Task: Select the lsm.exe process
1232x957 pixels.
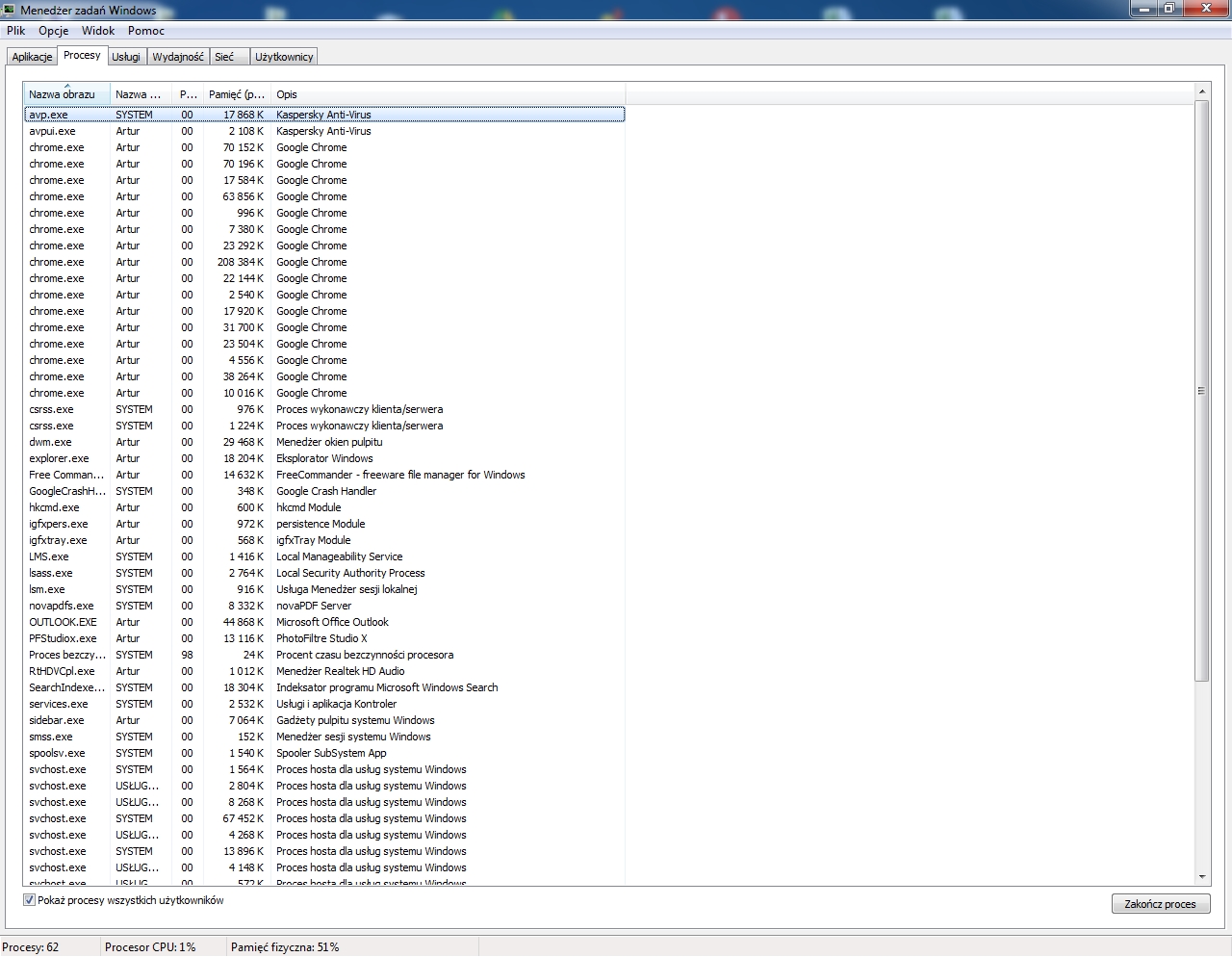Action: coord(324,589)
